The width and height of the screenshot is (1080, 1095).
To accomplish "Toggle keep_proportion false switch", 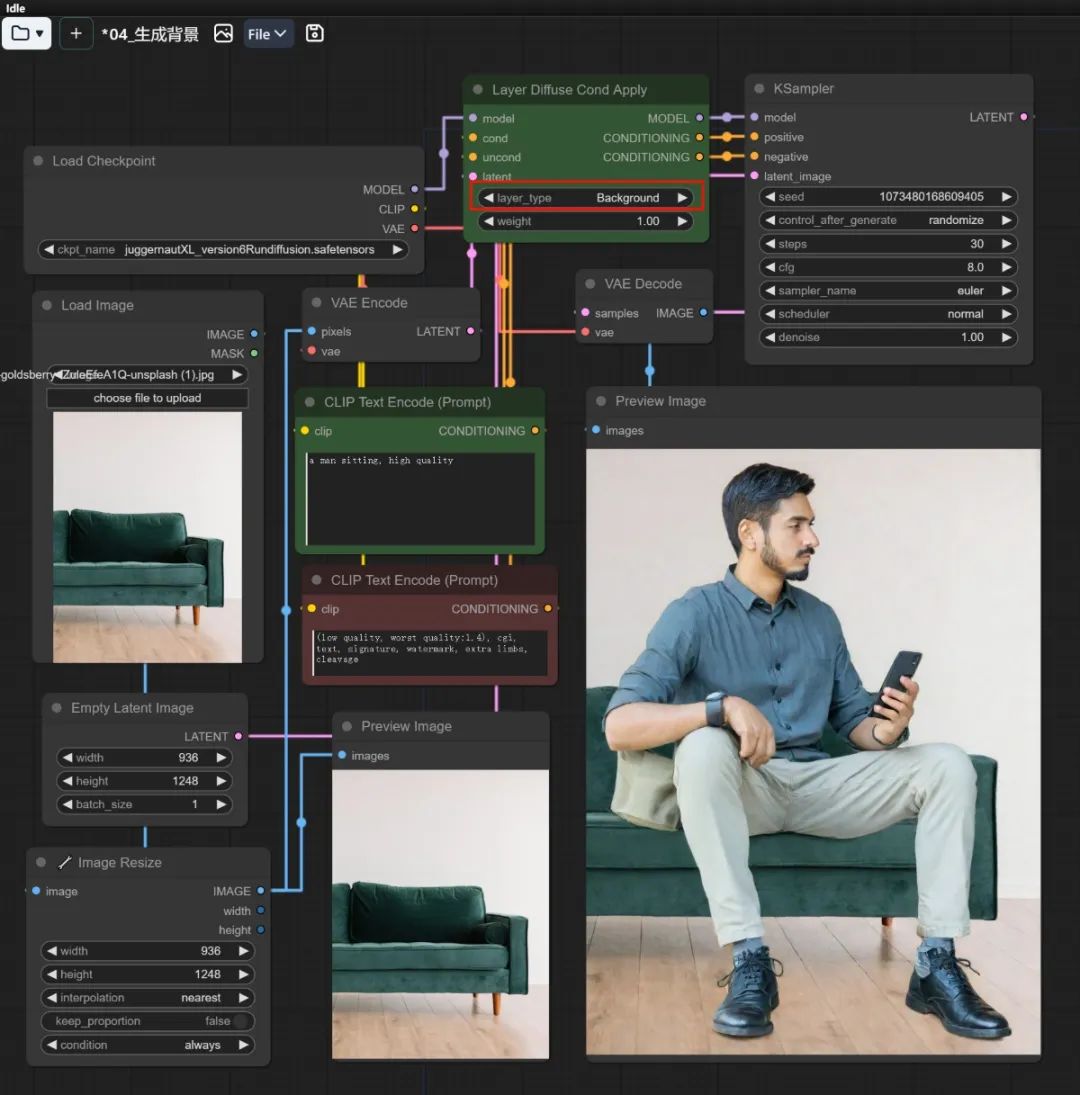I will pyautogui.click(x=147, y=1021).
